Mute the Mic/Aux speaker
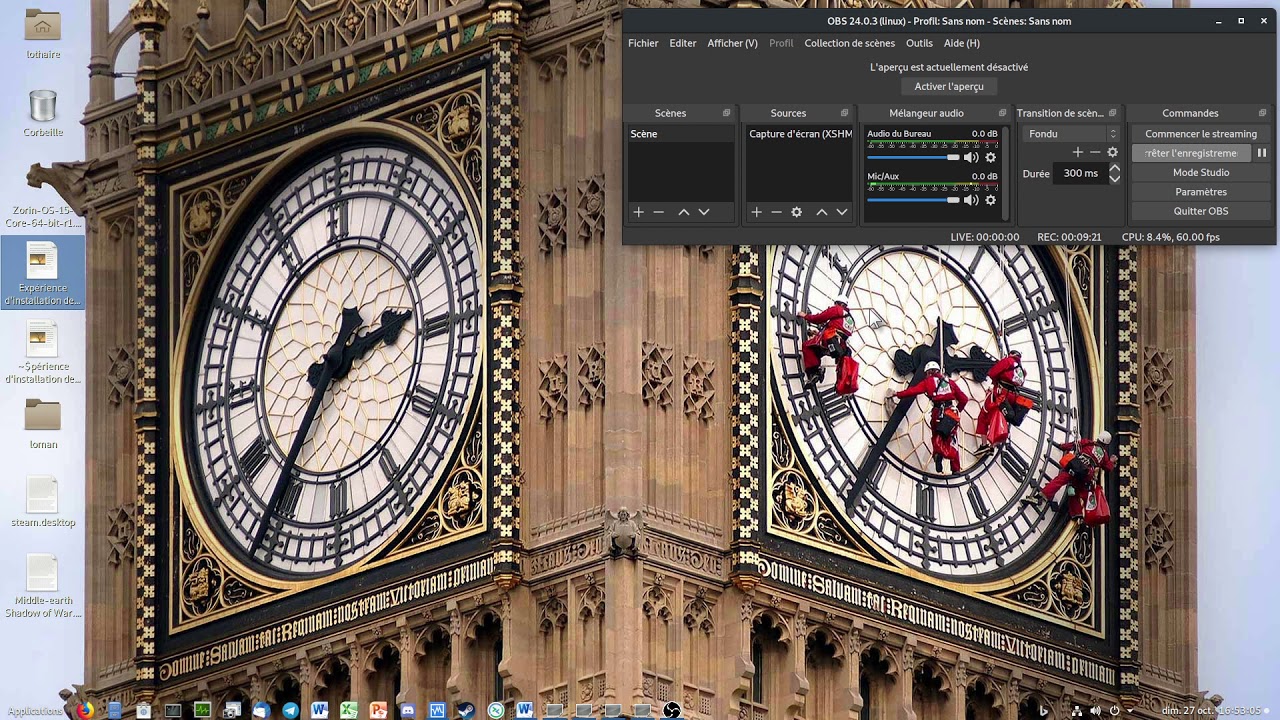The image size is (1280, 720). click(971, 200)
